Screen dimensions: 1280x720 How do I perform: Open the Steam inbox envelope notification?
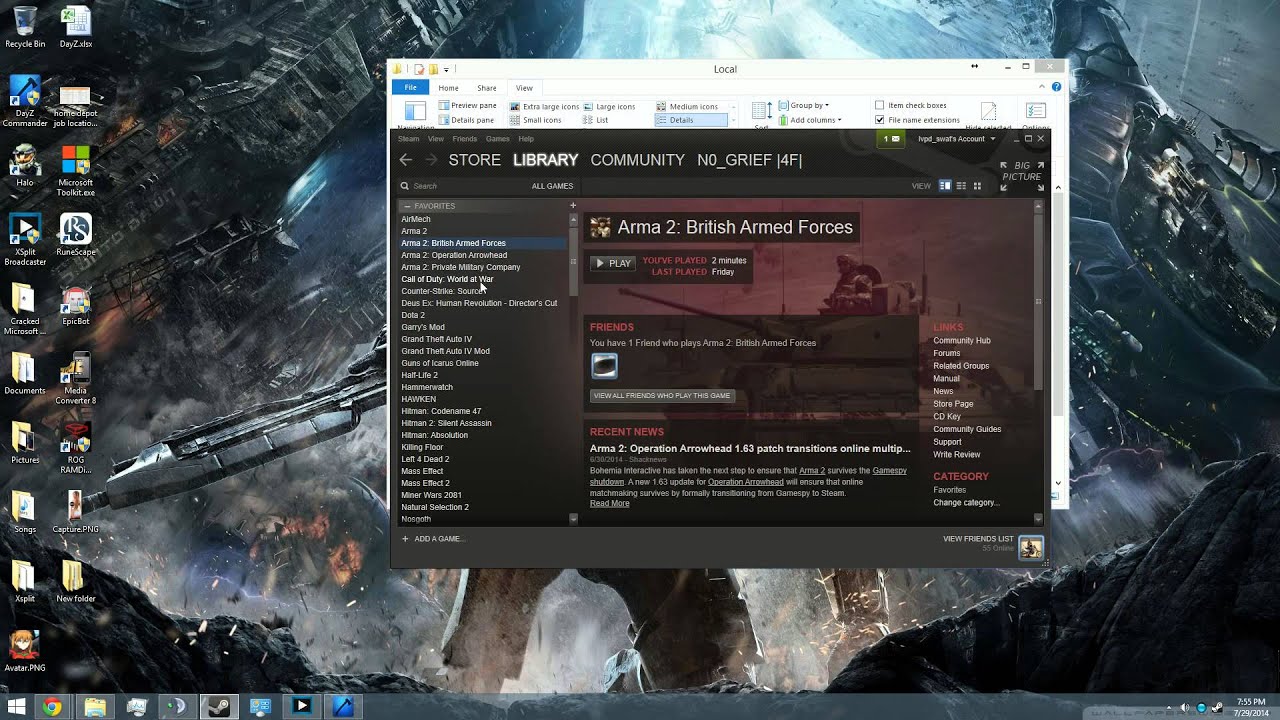892,139
